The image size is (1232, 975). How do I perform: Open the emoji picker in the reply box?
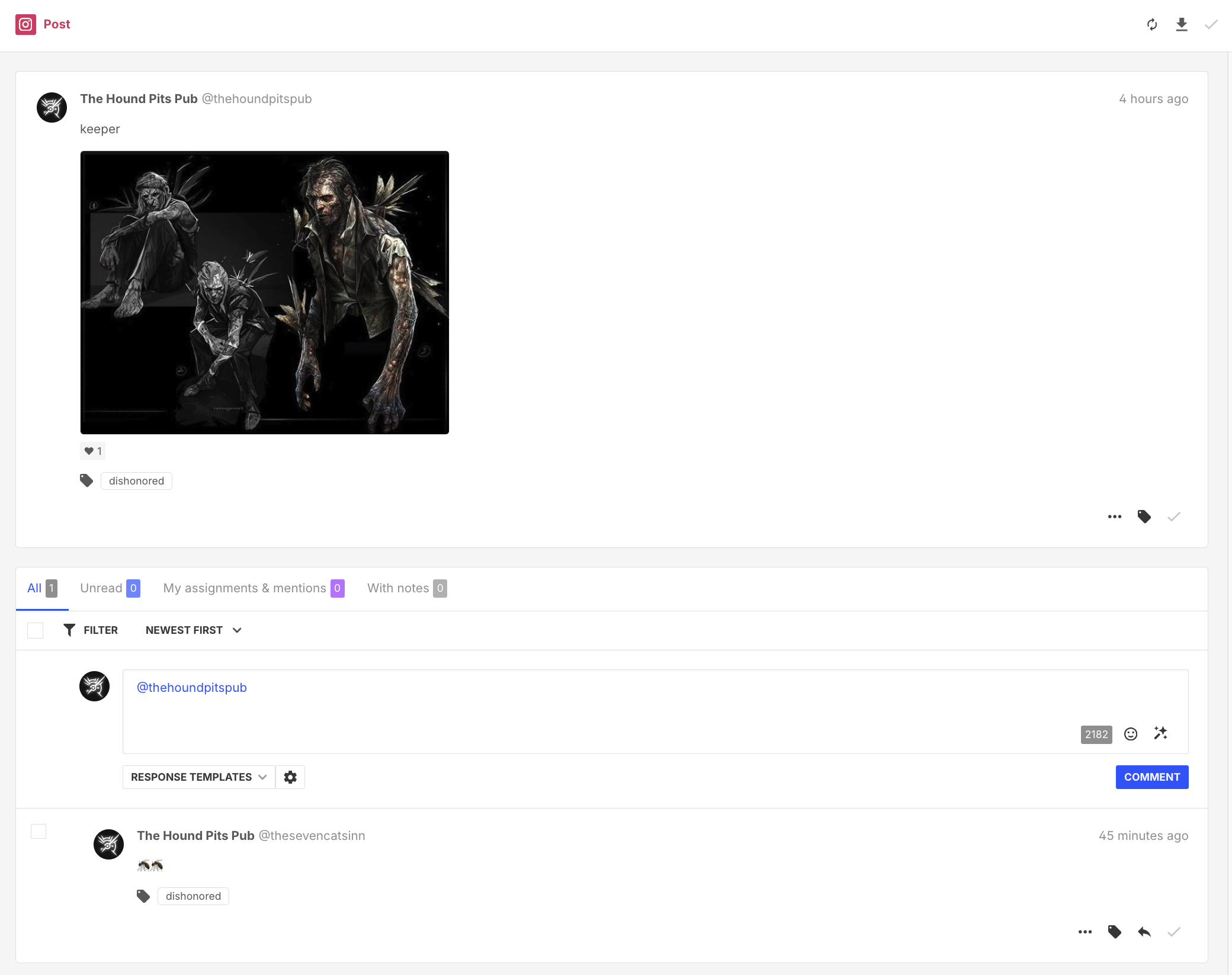[1130, 734]
